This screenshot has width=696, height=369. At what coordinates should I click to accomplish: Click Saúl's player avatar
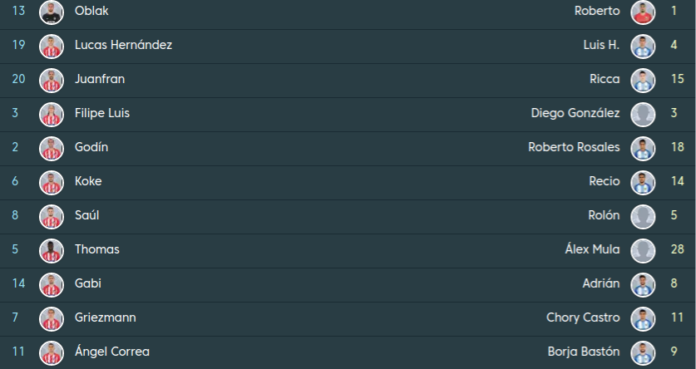pyautogui.click(x=51, y=215)
